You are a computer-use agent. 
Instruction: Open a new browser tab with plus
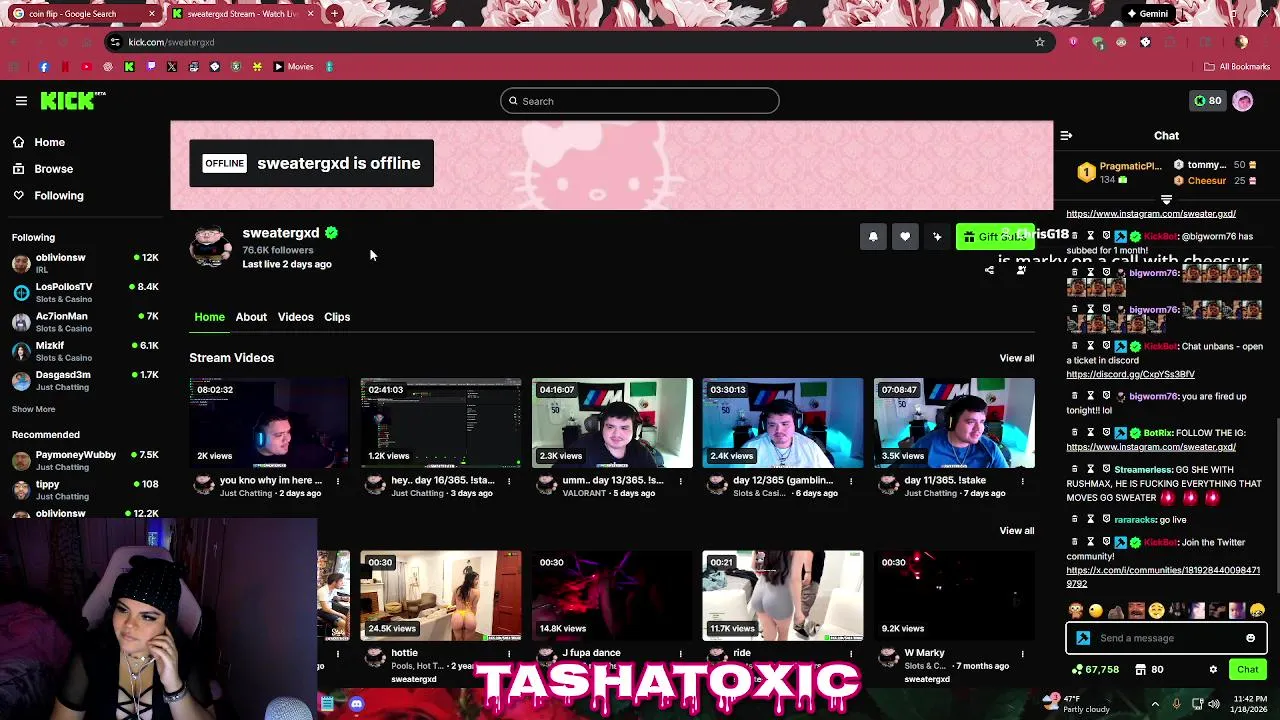tap(334, 14)
